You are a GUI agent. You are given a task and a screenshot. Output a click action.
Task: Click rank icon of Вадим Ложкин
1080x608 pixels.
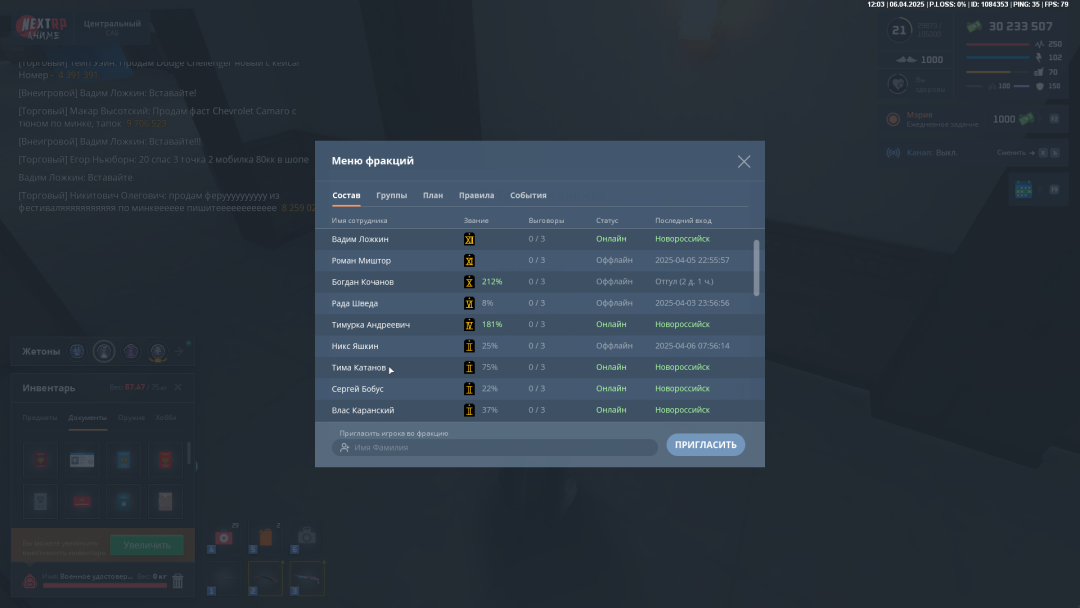pyautogui.click(x=469, y=239)
